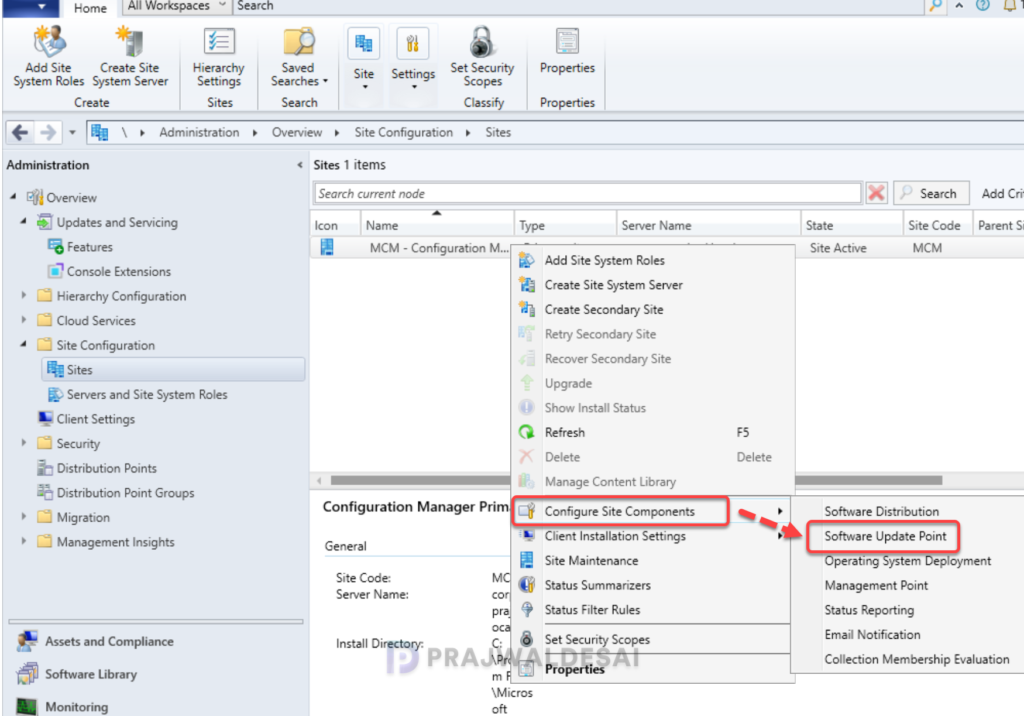The width and height of the screenshot is (1024, 716).
Task: Select Email Notification submenu item
Action: [872, 635]
